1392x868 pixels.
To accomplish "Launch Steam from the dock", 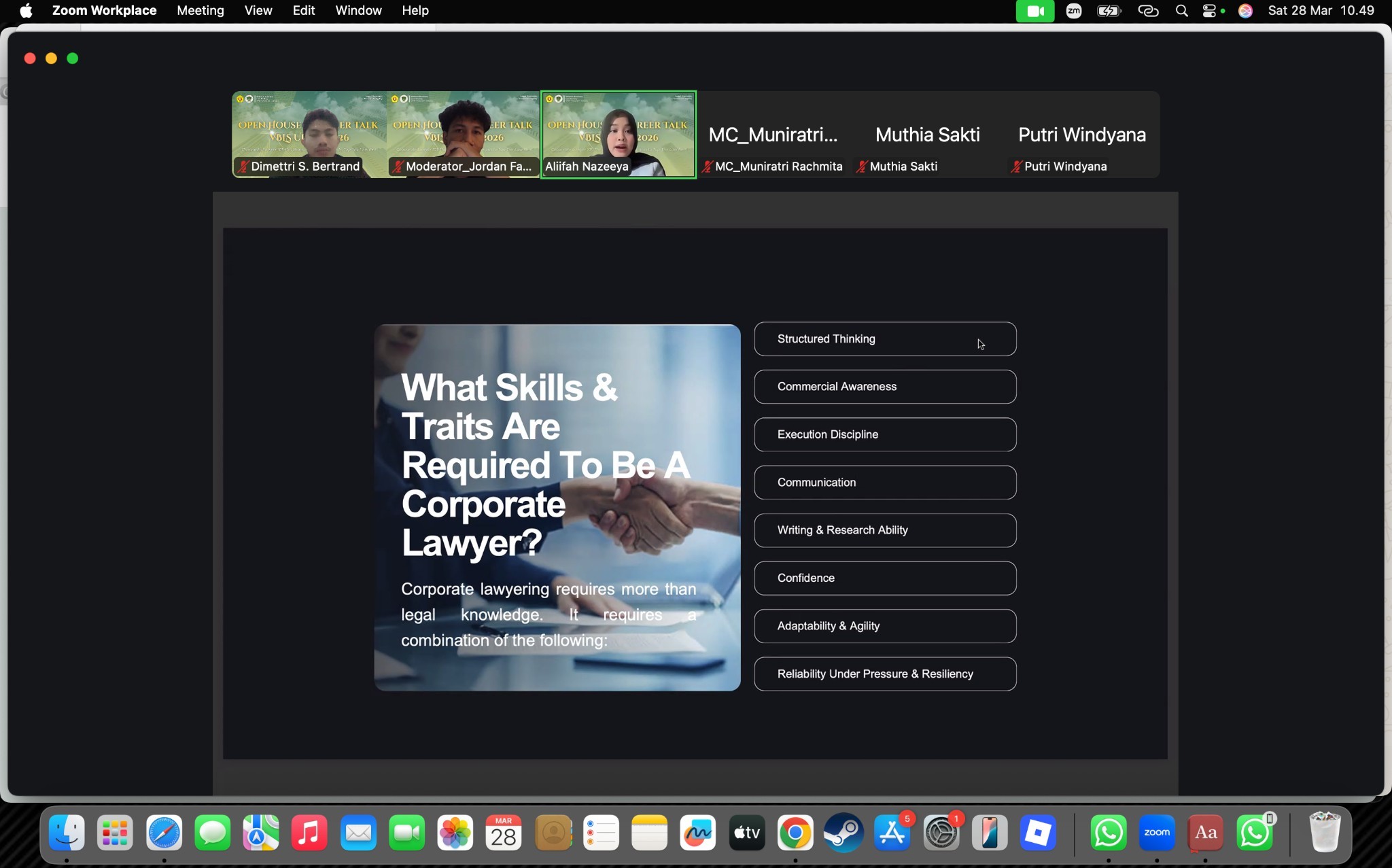I will (843, 833).
